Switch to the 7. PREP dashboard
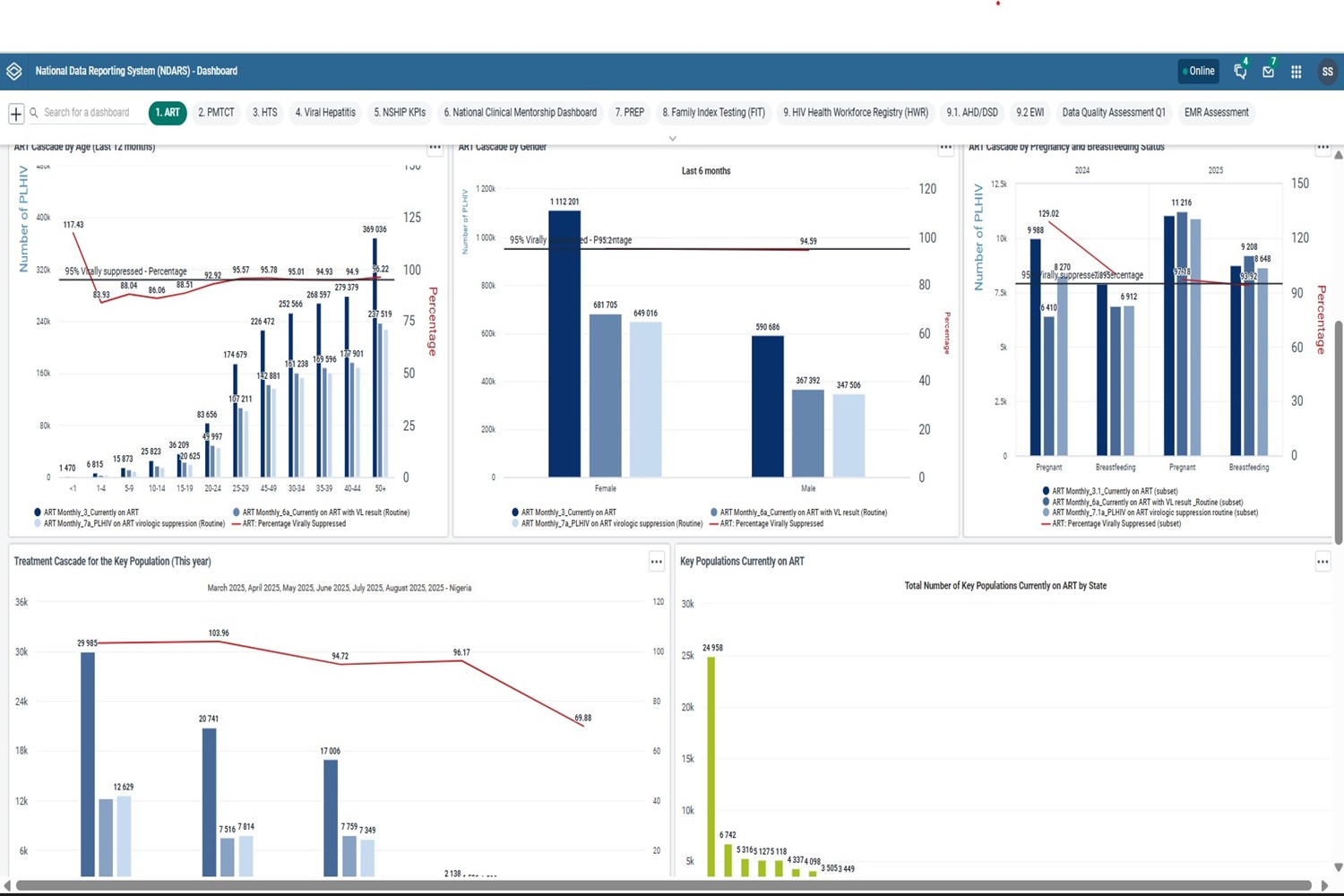Screen dimensions: 1344x896 tap(629, 113)
